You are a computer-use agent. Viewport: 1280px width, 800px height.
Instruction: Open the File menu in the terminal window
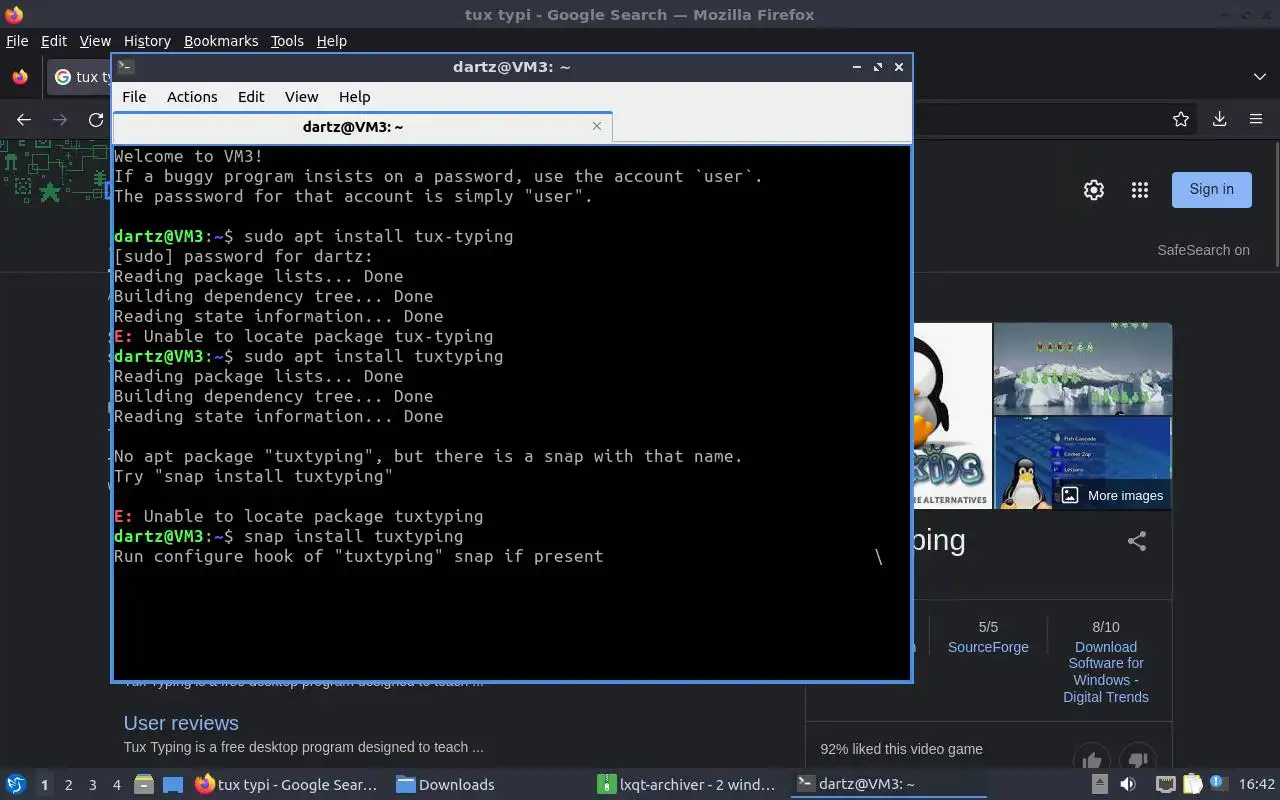134,97
